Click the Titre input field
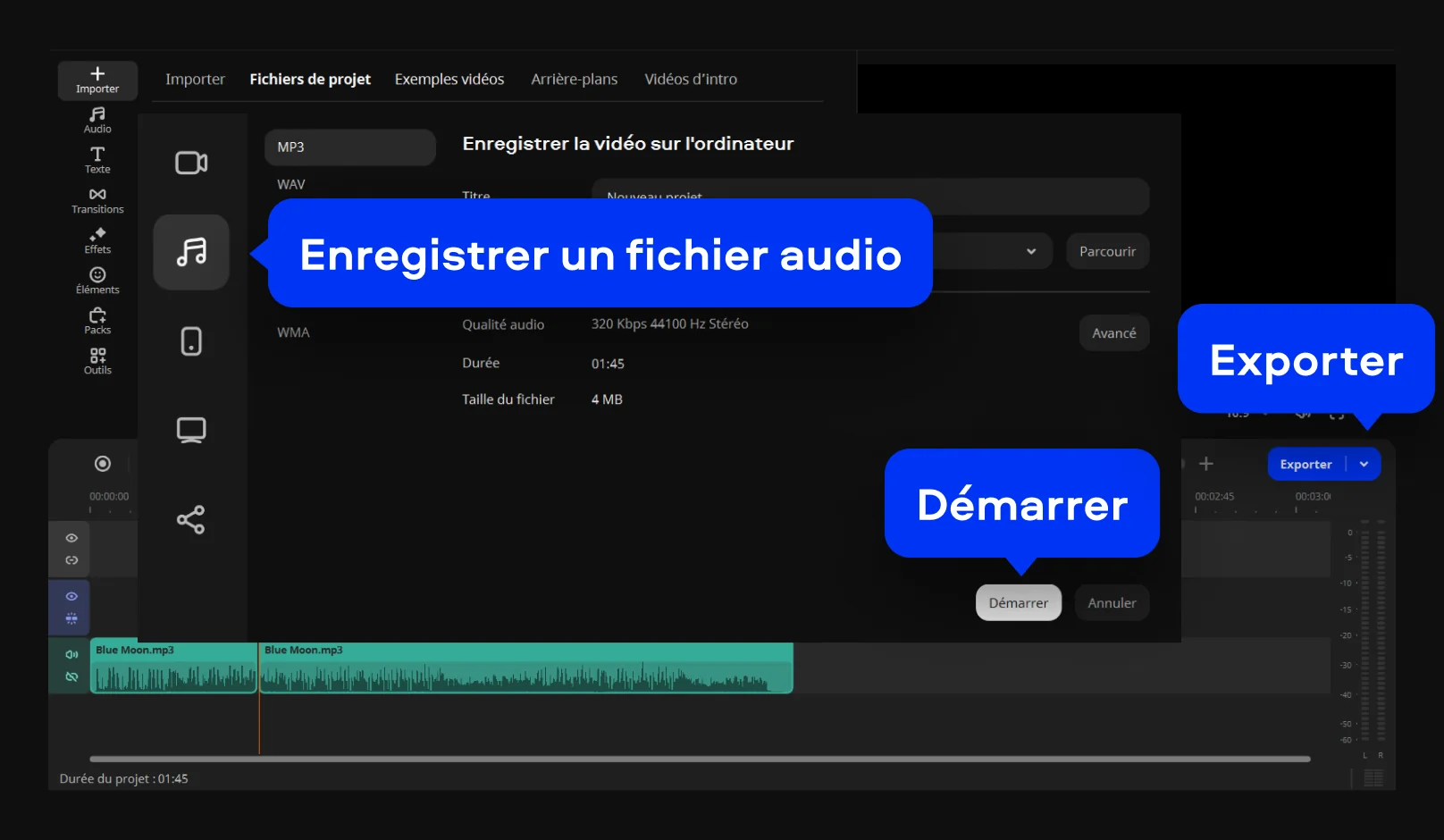 (870, 196)
